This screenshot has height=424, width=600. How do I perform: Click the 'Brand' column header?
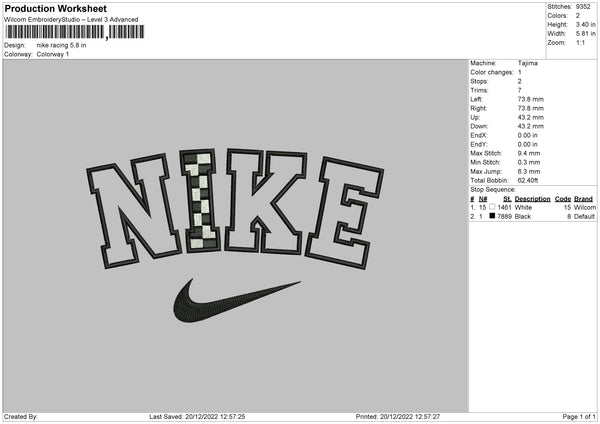click(583, 199)
